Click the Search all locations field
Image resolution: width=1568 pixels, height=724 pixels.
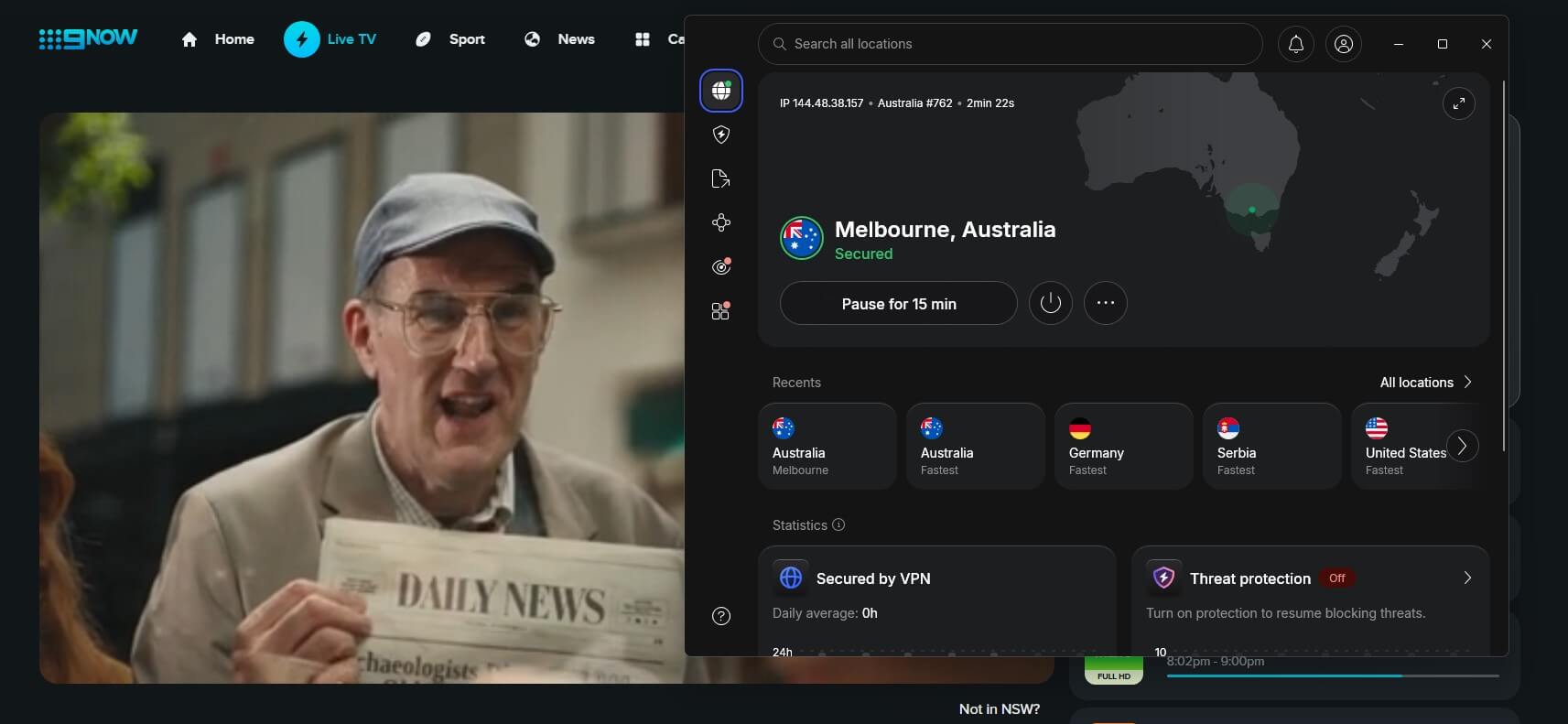(1011, 44)
